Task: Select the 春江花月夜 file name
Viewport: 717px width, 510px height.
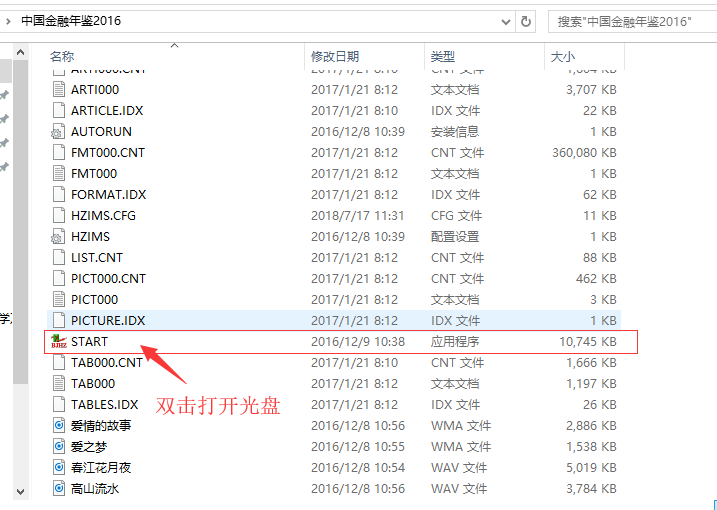Action: pos(101,468)
